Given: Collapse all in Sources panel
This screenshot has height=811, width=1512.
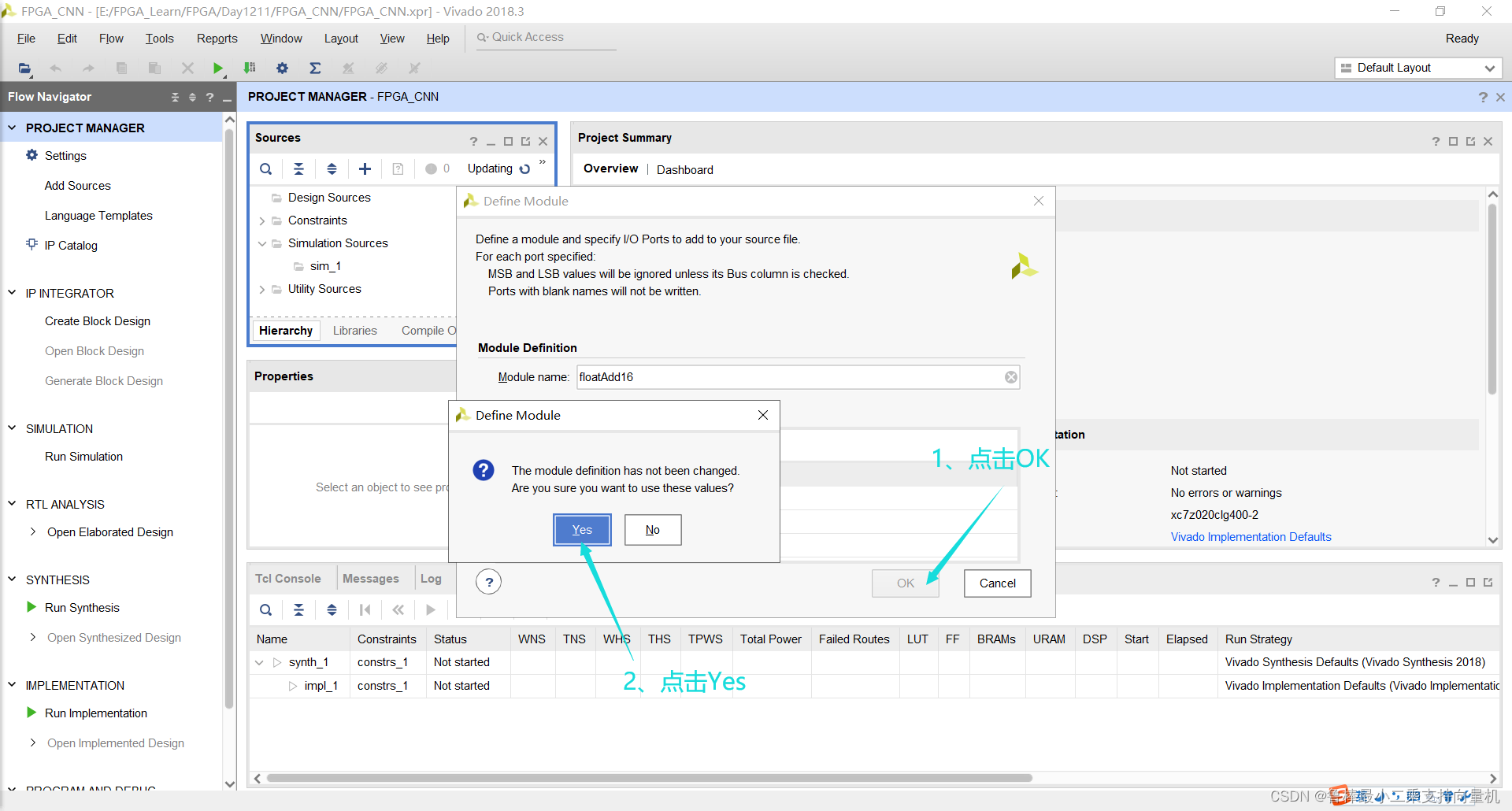Looking at the screenshot, I should [298, 168].
